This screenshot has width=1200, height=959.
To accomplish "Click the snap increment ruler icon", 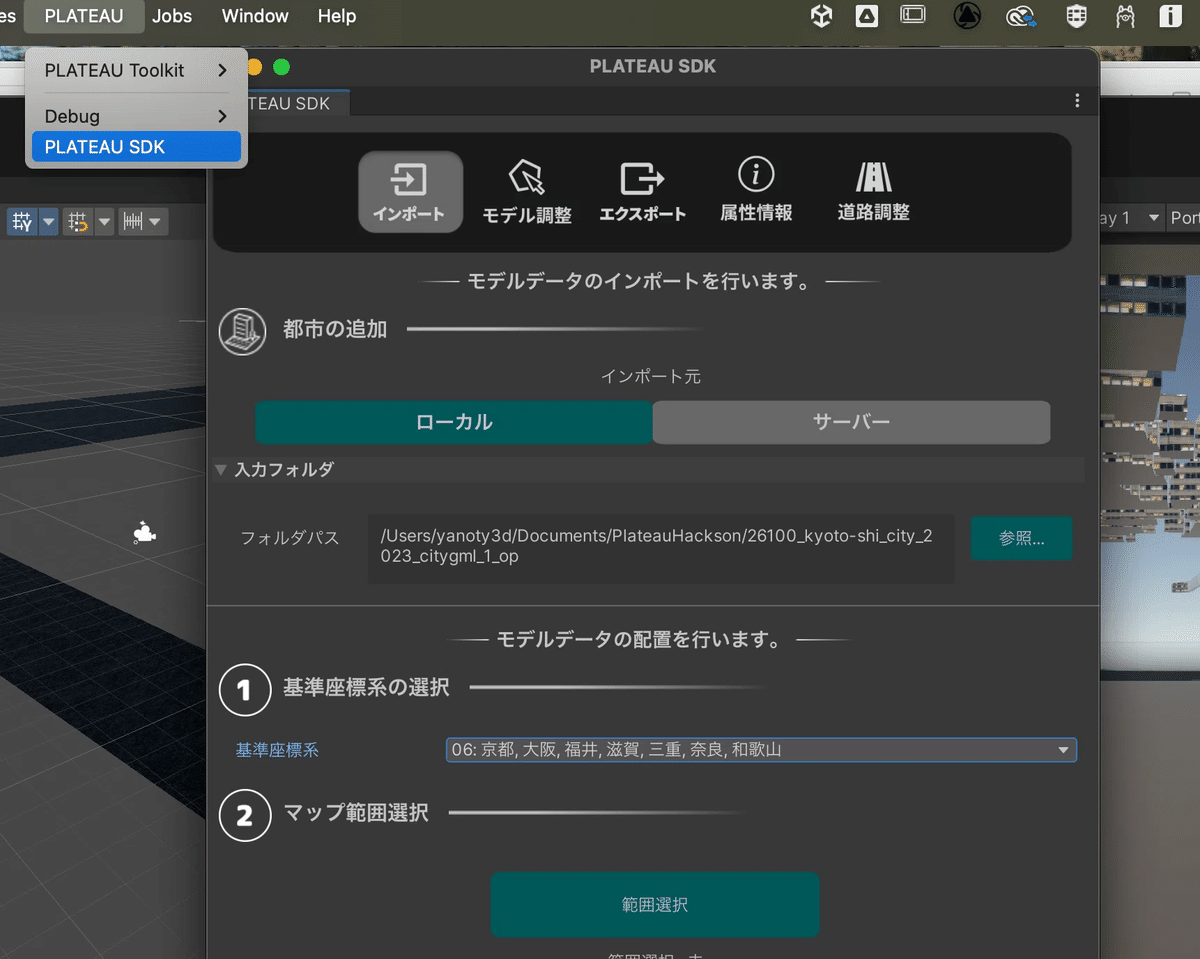I will (x=133, y=221).
